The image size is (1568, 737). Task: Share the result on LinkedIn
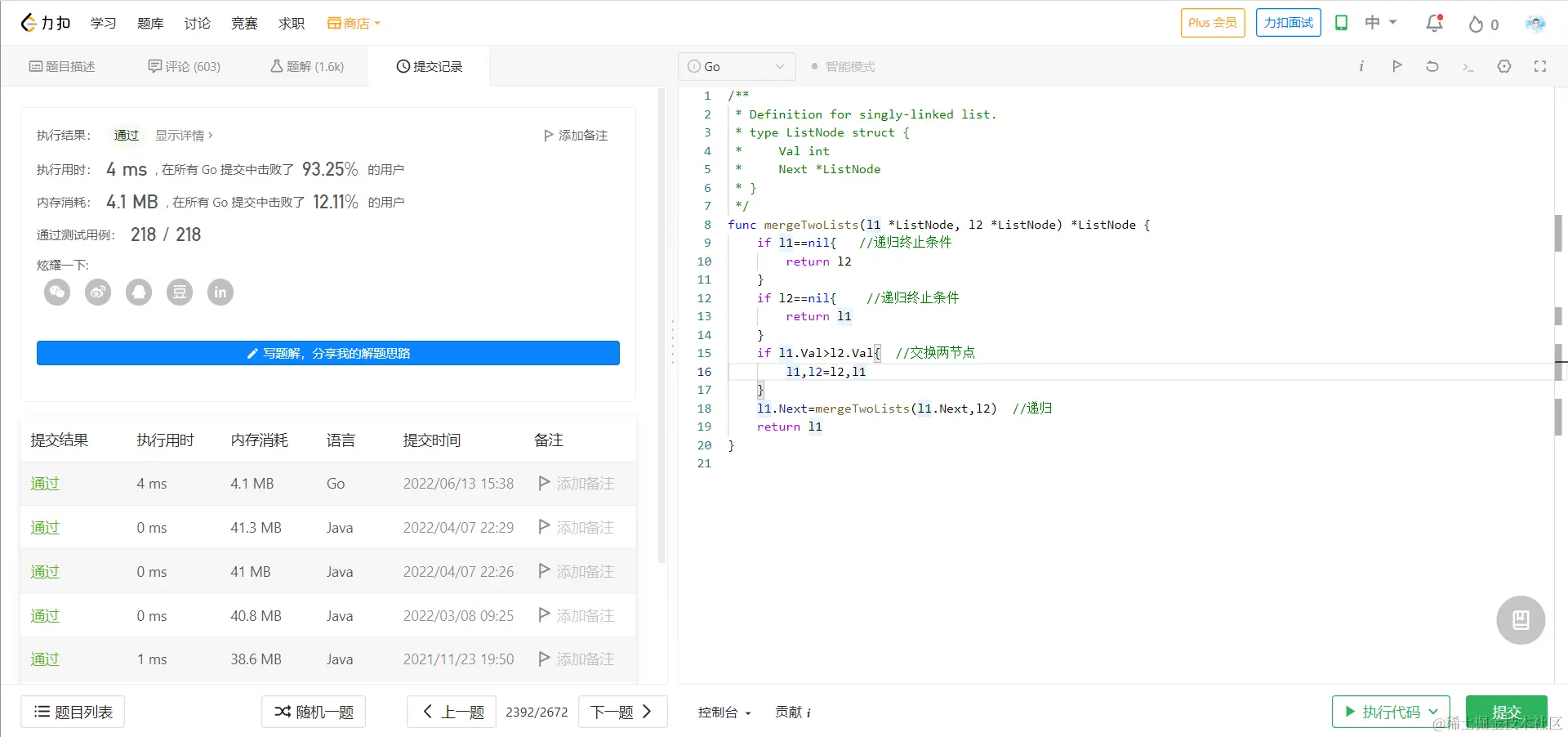(220, 292)
